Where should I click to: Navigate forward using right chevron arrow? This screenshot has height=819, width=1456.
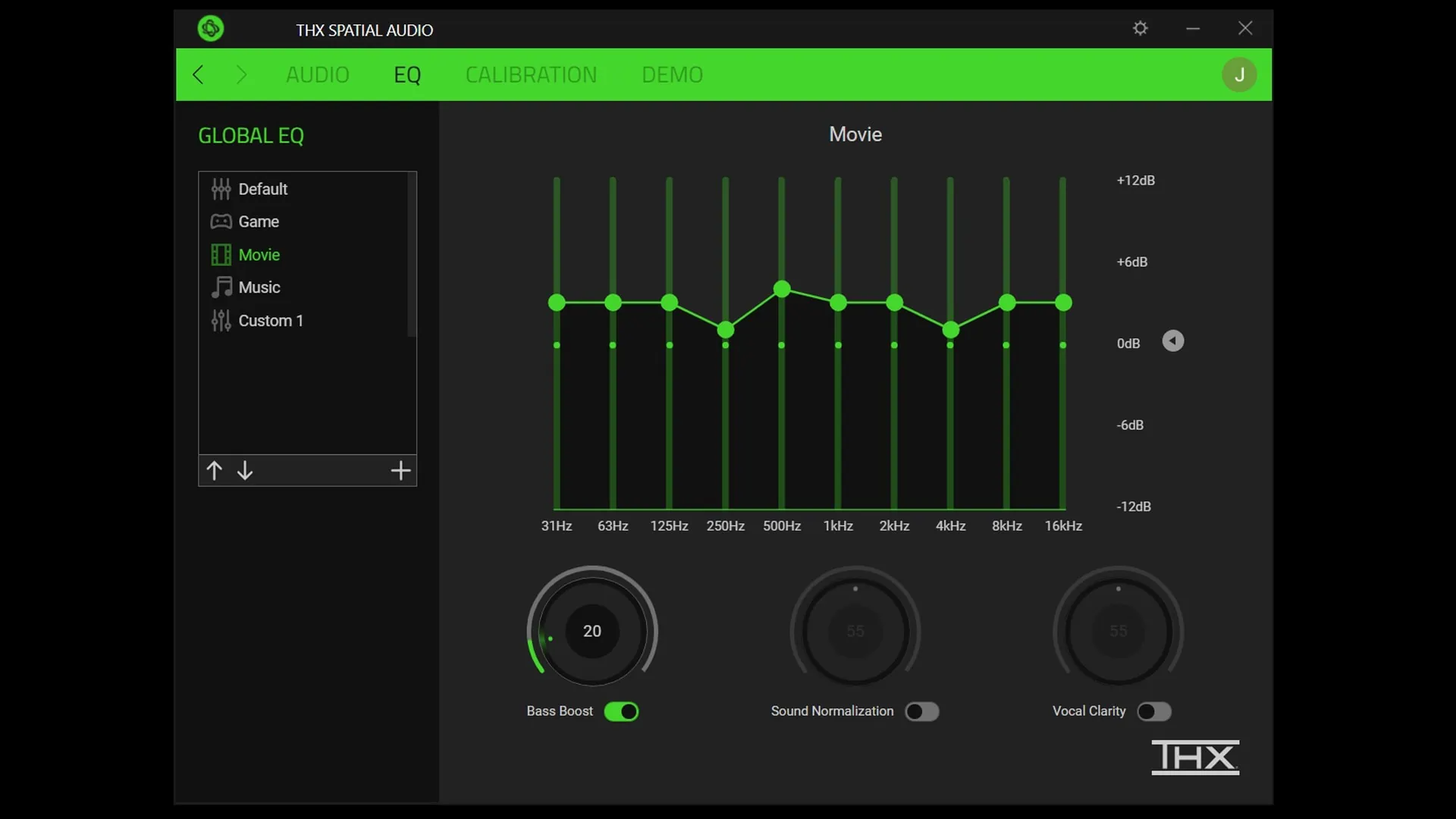[241, 74]
